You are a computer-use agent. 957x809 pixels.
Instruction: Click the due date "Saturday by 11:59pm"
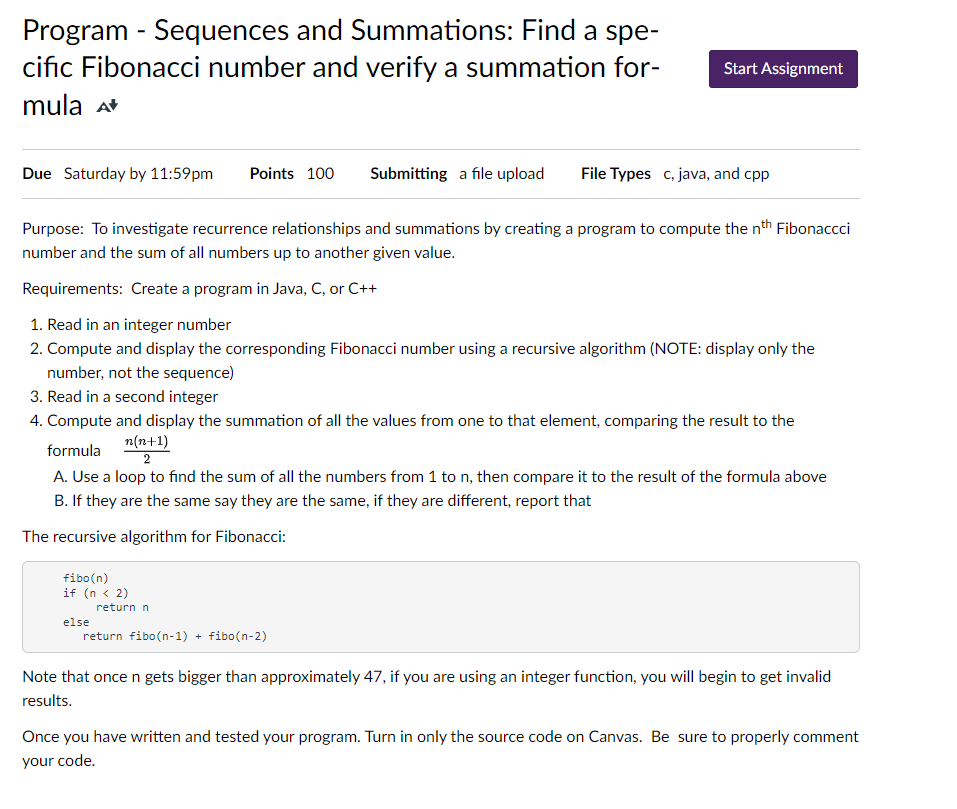(x=138, y=173)
